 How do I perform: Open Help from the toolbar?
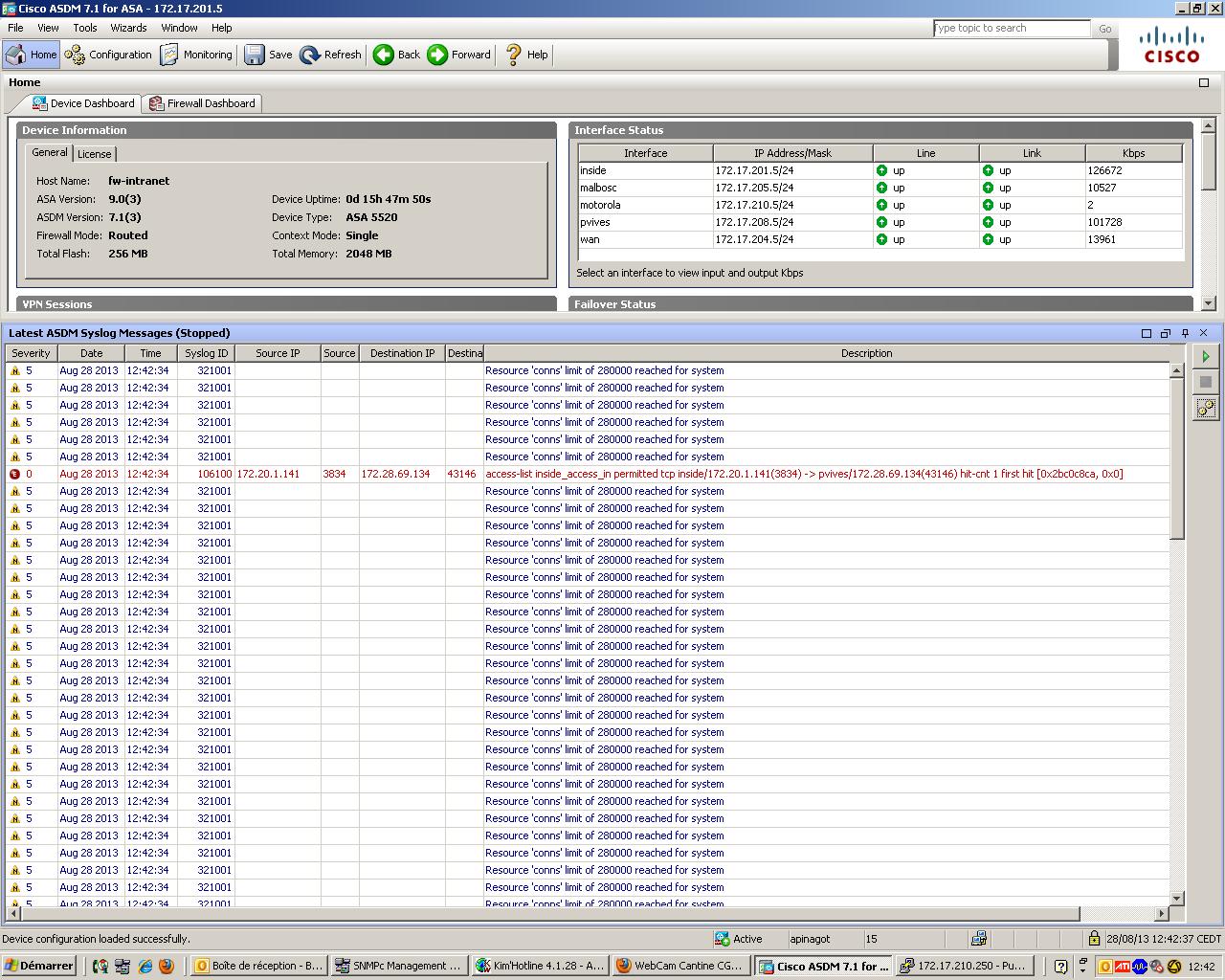[526, 55]
